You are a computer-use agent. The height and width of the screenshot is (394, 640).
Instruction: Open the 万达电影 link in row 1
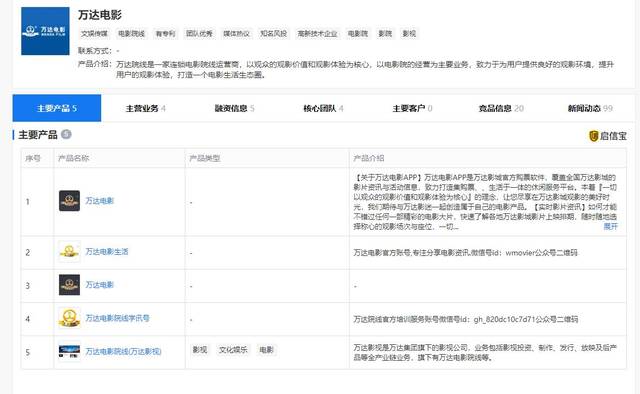pos(100,200)
